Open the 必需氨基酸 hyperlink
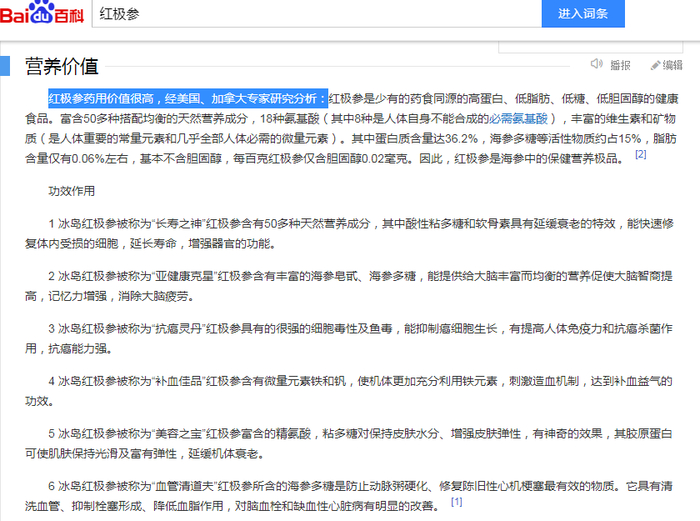The image size is (700, 521). click(518, 118)
